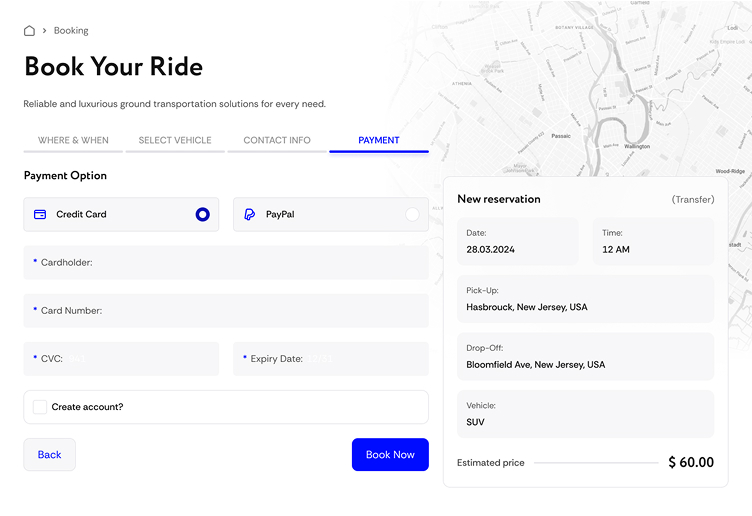Open the Select Vehicle tab

tap(175, 141)
